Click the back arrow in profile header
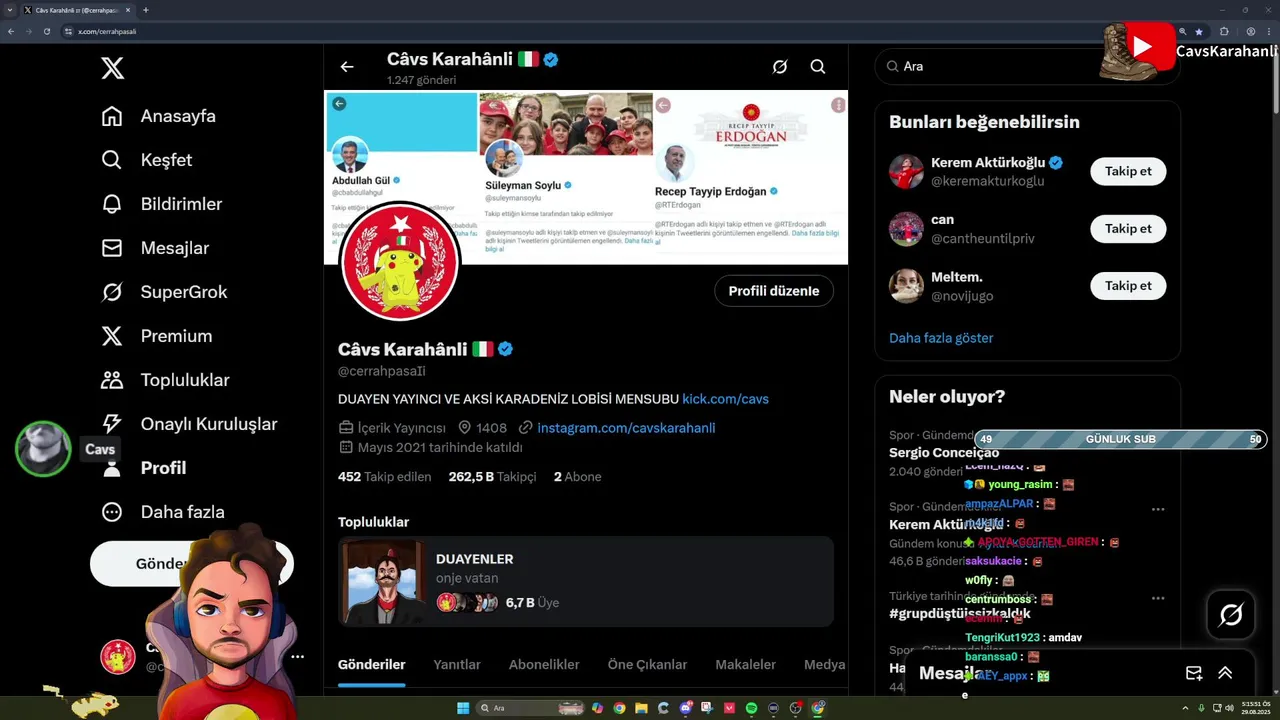 coord(347,67)
